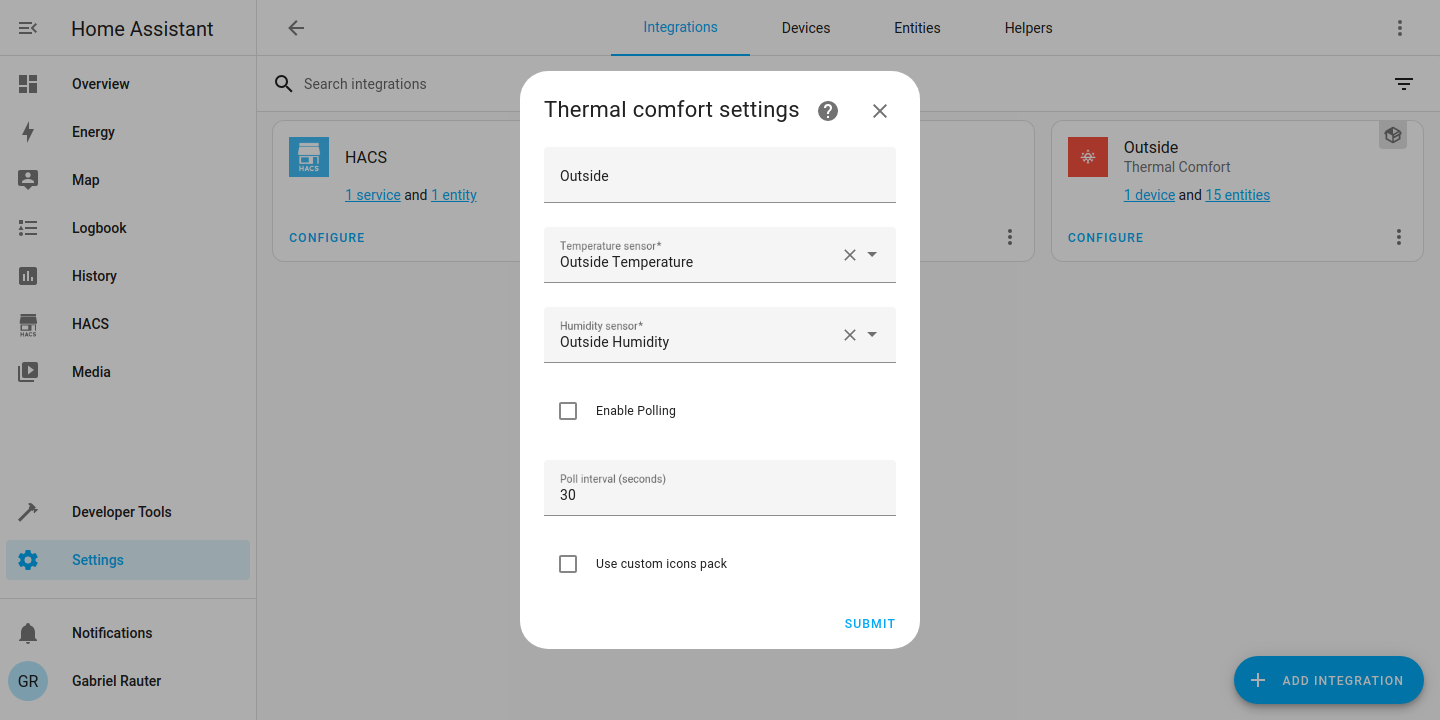Collapse the sidebar menu icon
This screenshot has width=1440, height=720.
pyautogui.click(x=28, y=28)
